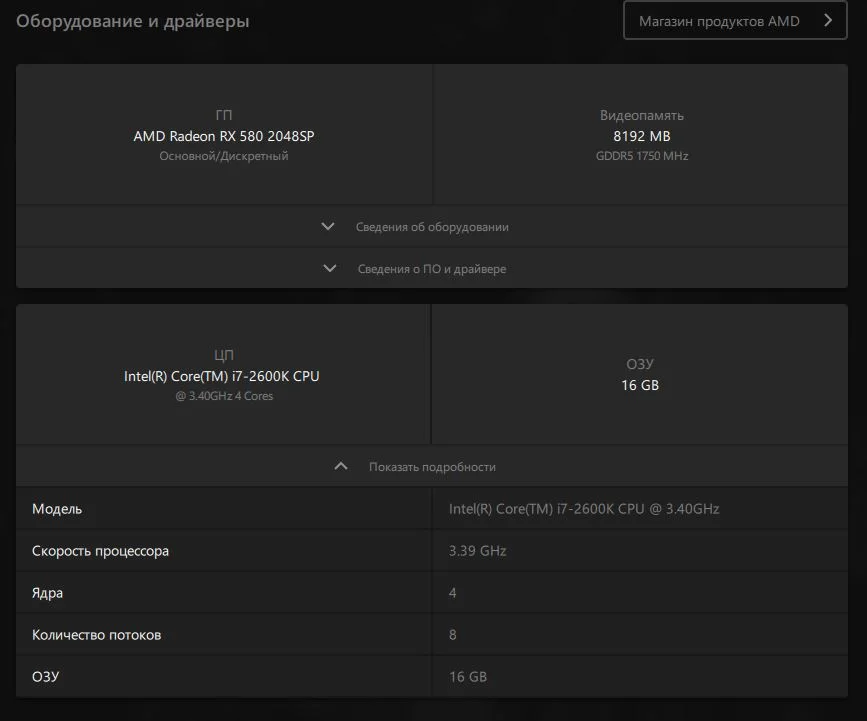This screenshot has width=867, height=721.
Task: Click the ОЗУ label in details table
Action: tap(45, 677)
